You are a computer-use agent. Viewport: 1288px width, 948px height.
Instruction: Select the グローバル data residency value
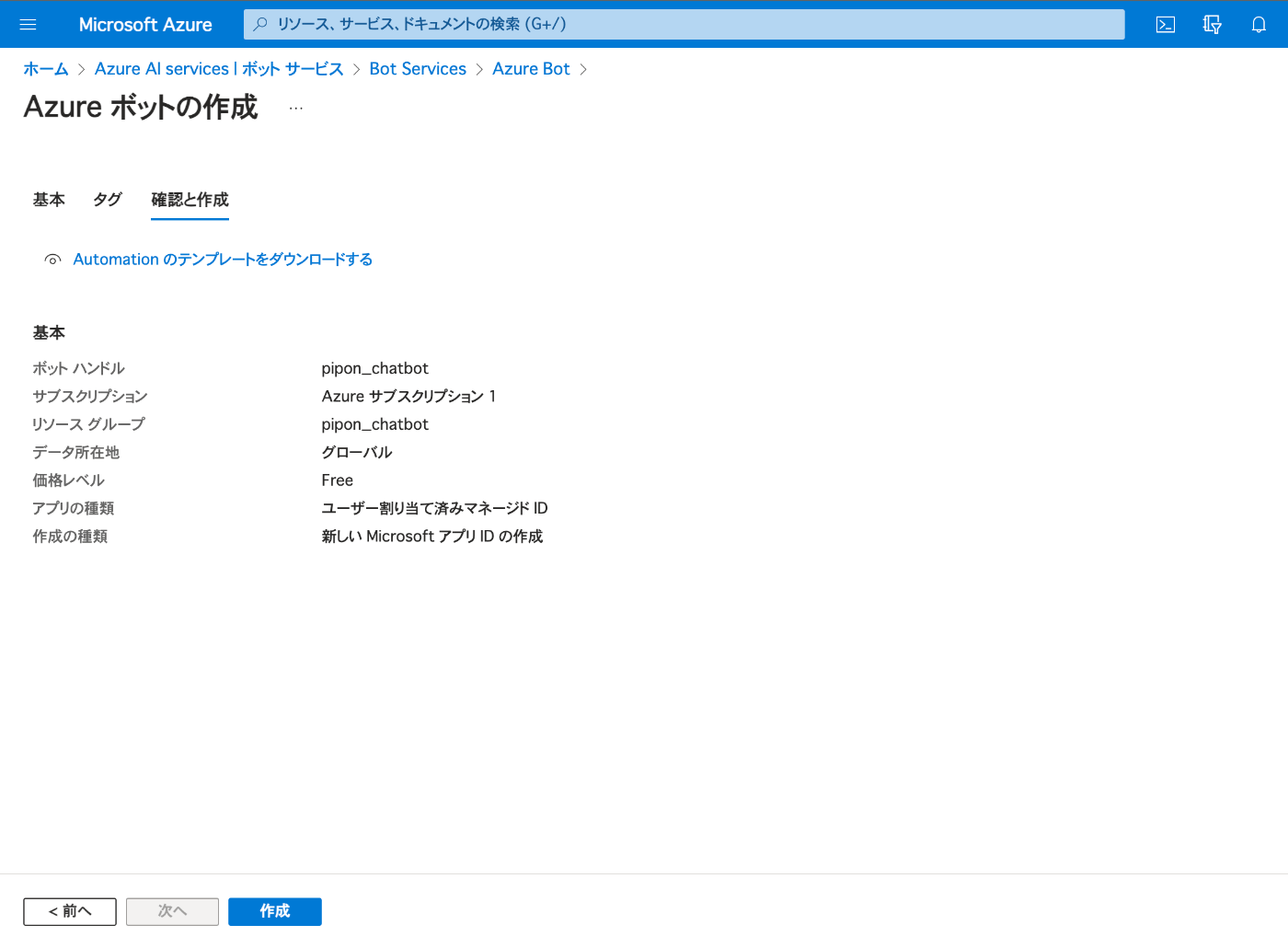click(x=357, y=452)
